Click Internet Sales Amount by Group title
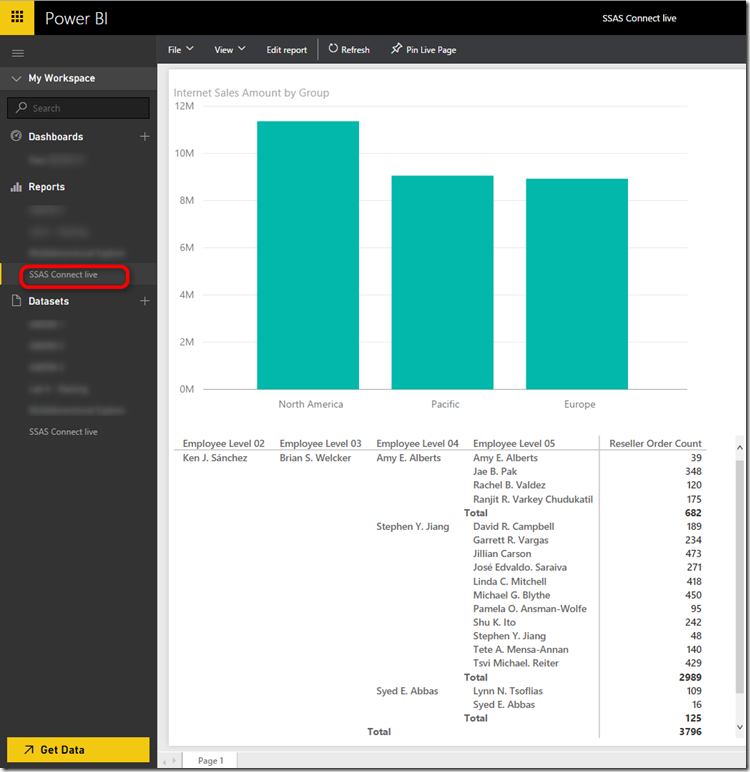 pos(251,93)
